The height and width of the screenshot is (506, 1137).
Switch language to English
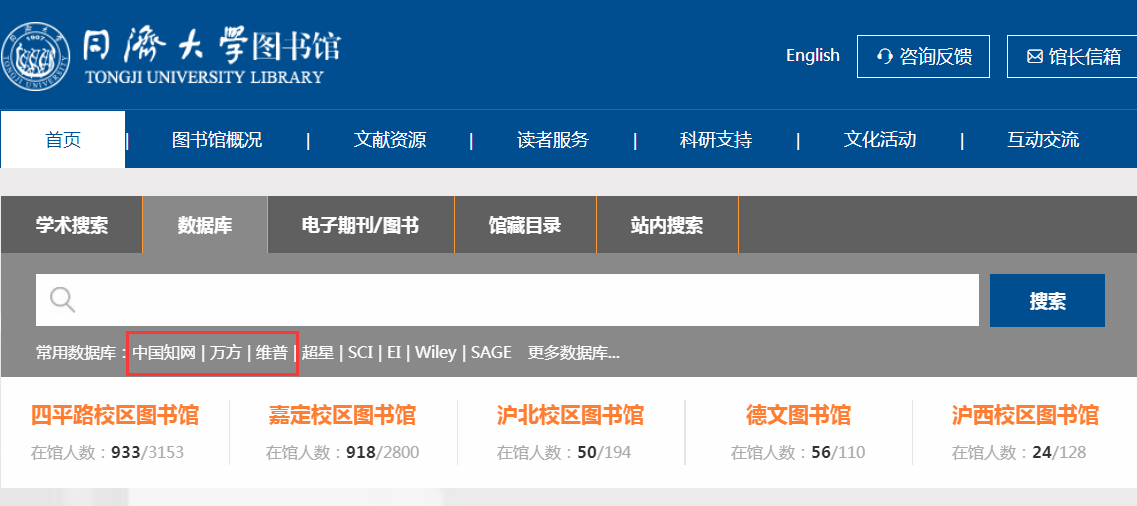coord(812,56)
